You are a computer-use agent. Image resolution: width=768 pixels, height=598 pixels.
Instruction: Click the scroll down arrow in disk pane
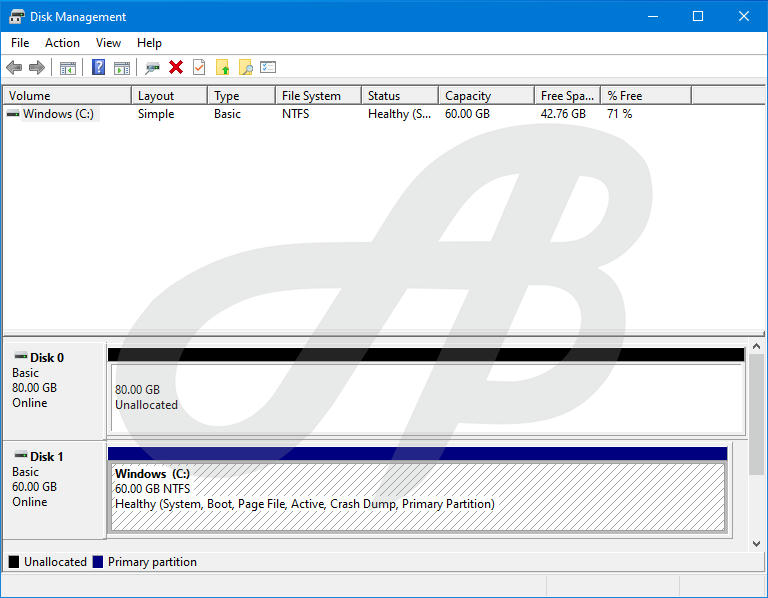pyautogui.click(x=756, y=544)
